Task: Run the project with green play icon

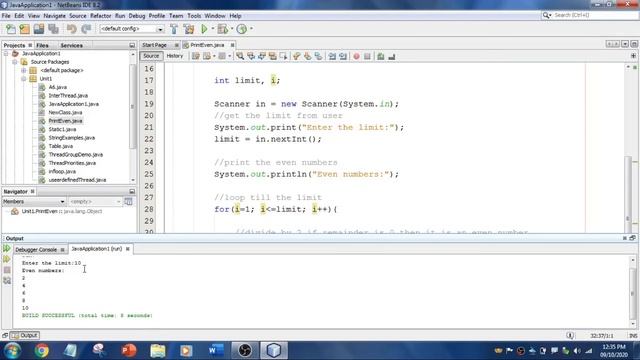Action: tap(204, 29)
